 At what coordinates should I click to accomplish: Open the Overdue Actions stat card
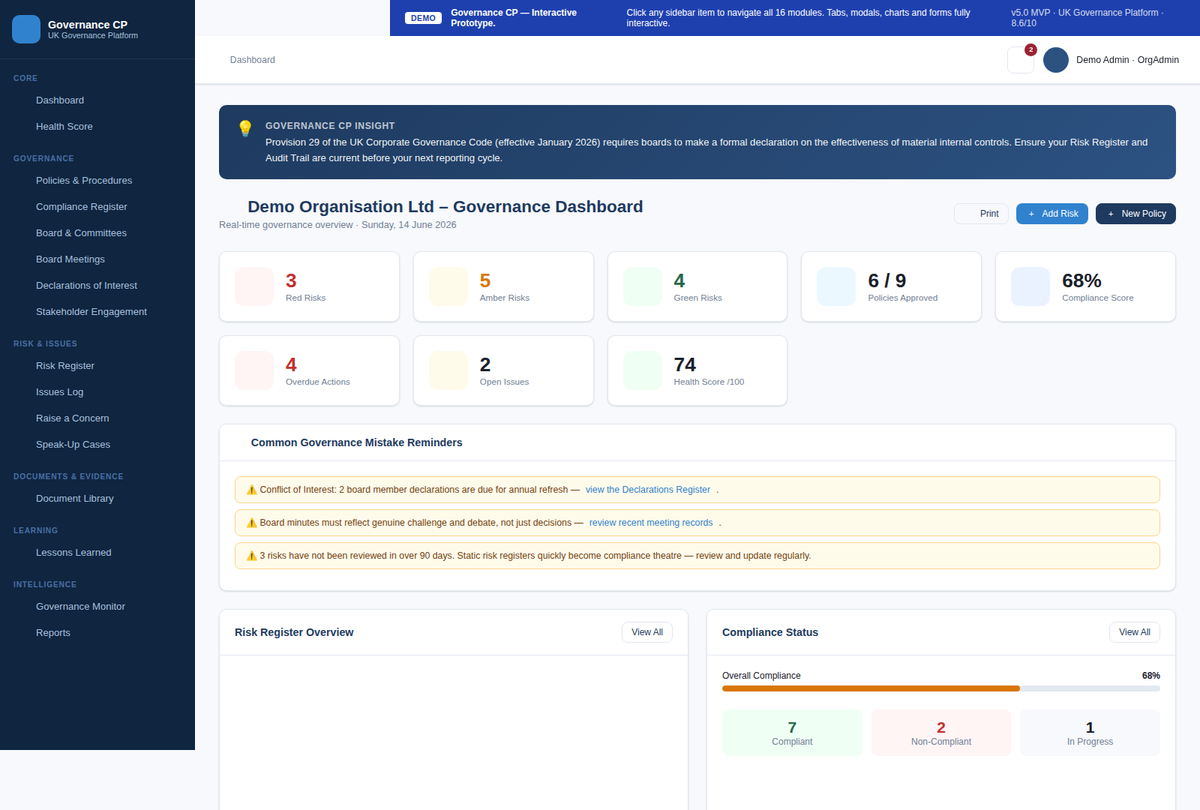pos(309,370)
